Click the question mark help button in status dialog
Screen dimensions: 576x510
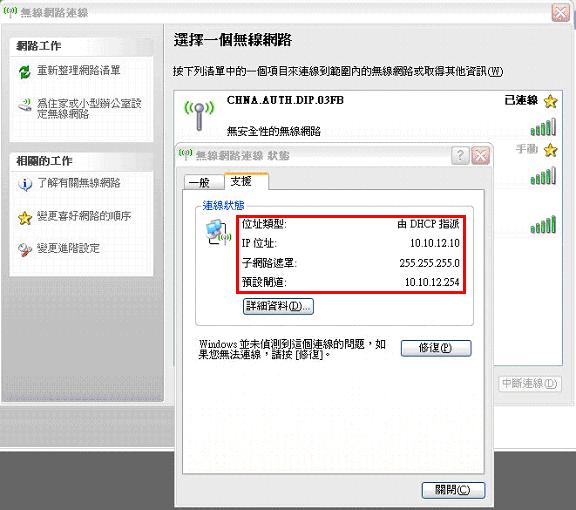point(460,156)
